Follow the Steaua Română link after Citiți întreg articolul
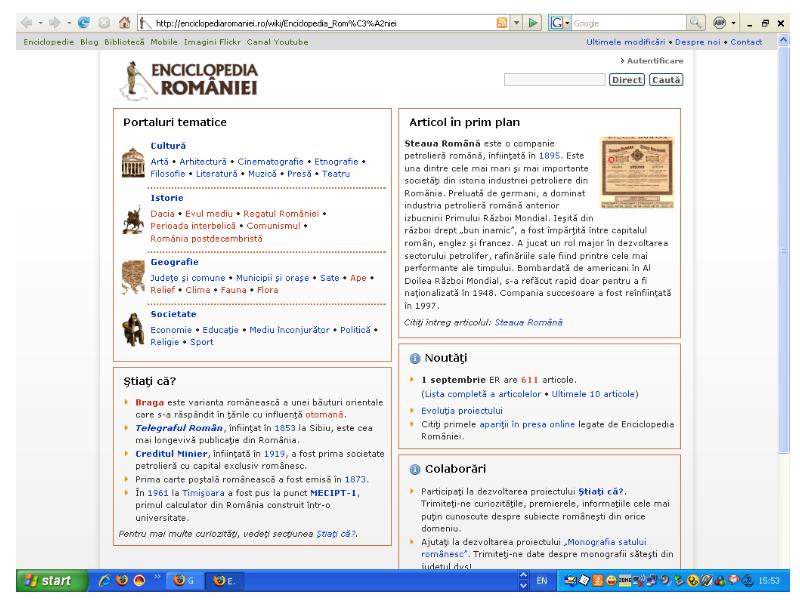The width and height of the screenshot is (800, 600). tap(529, 322)
